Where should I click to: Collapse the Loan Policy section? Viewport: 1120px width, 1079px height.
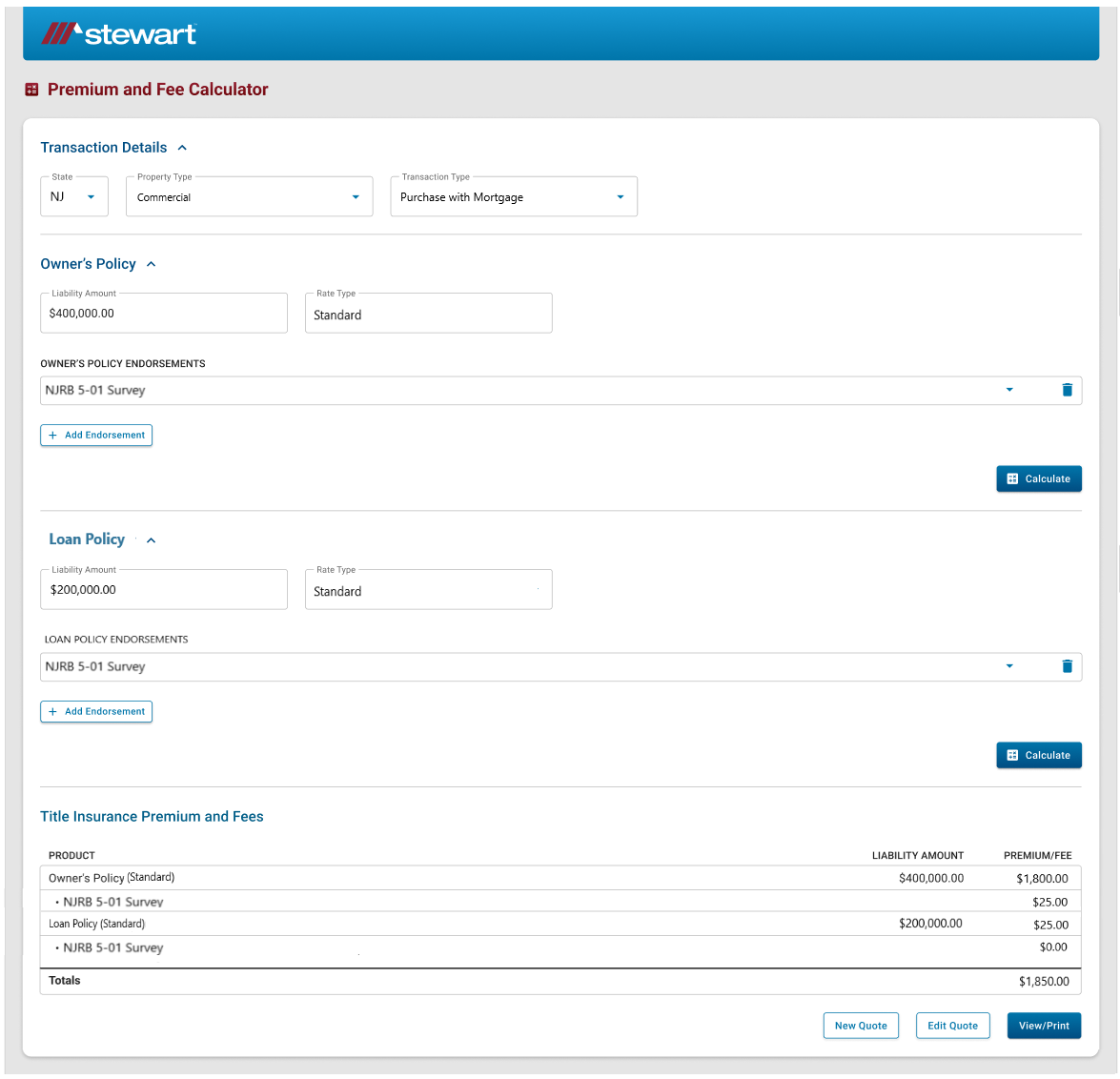coord(151,539)
